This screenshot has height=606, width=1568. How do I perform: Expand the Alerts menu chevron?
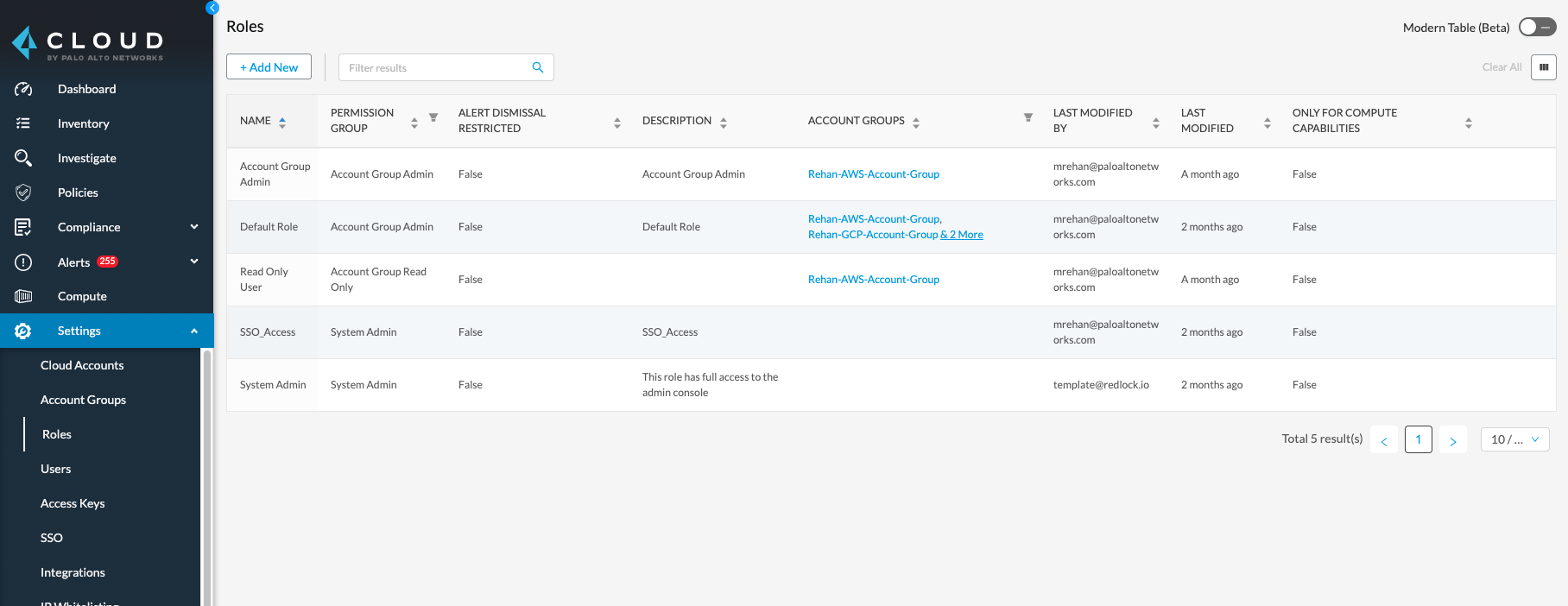coord(194,262)
